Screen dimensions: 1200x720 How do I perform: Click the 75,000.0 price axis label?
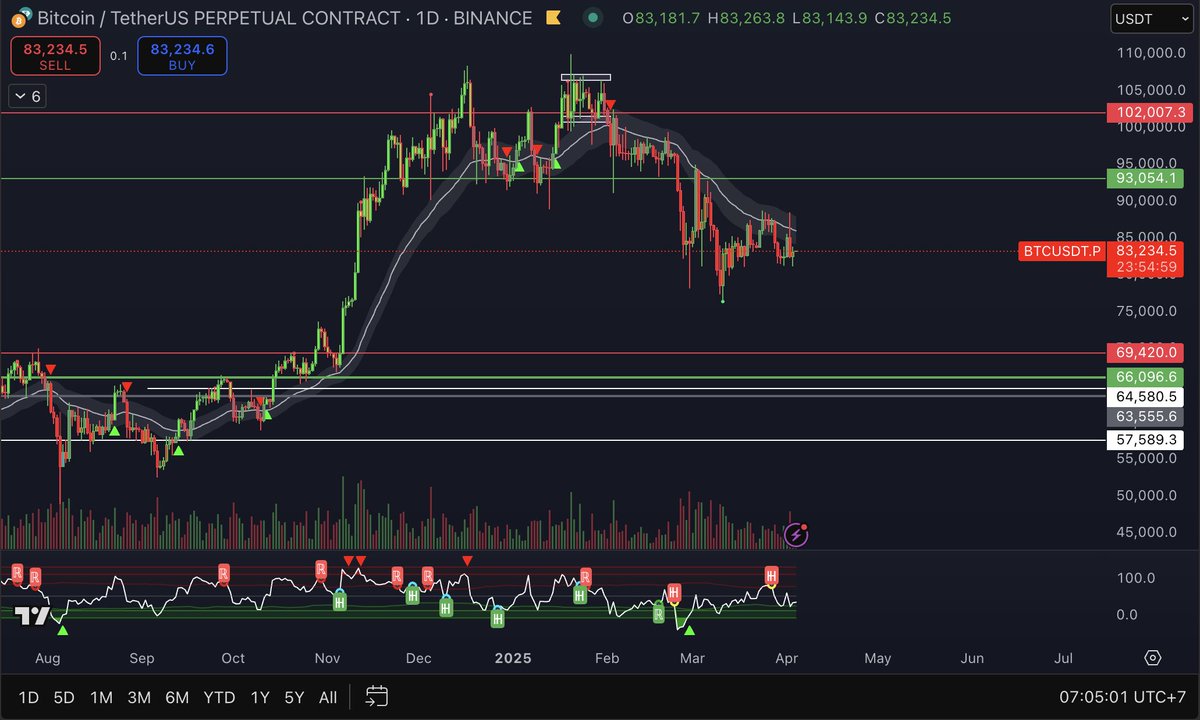coord(1148,311)
